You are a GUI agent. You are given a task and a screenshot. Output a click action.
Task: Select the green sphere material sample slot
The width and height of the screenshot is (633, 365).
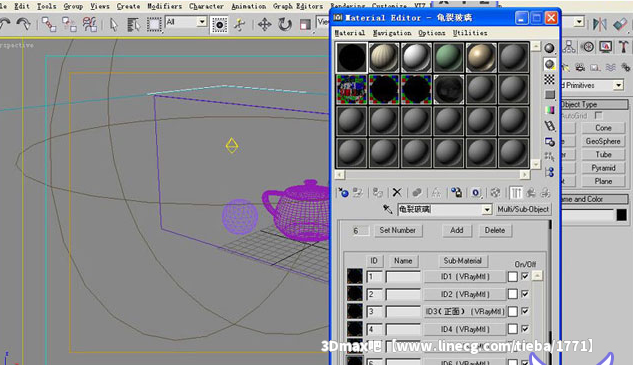click(449, 57)
